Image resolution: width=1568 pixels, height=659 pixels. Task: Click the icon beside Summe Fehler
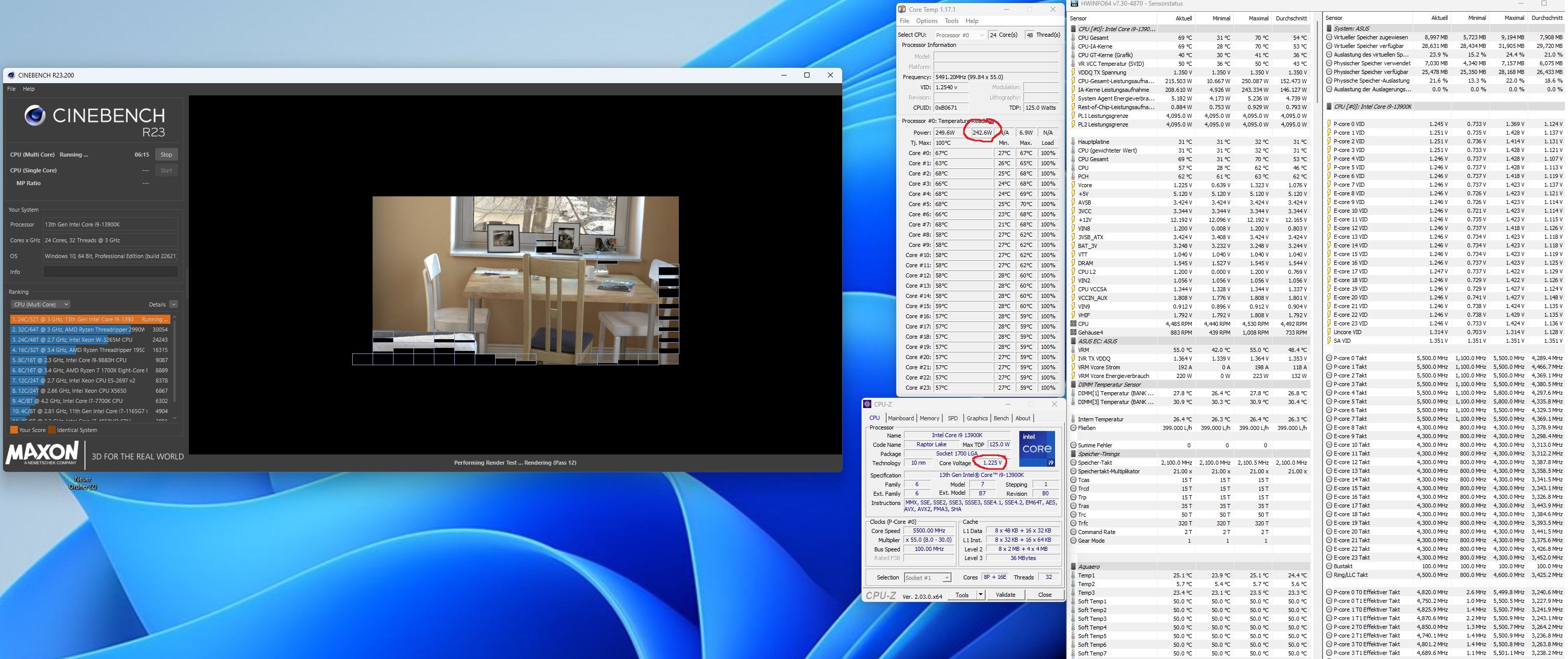[x=1073, y=445]
